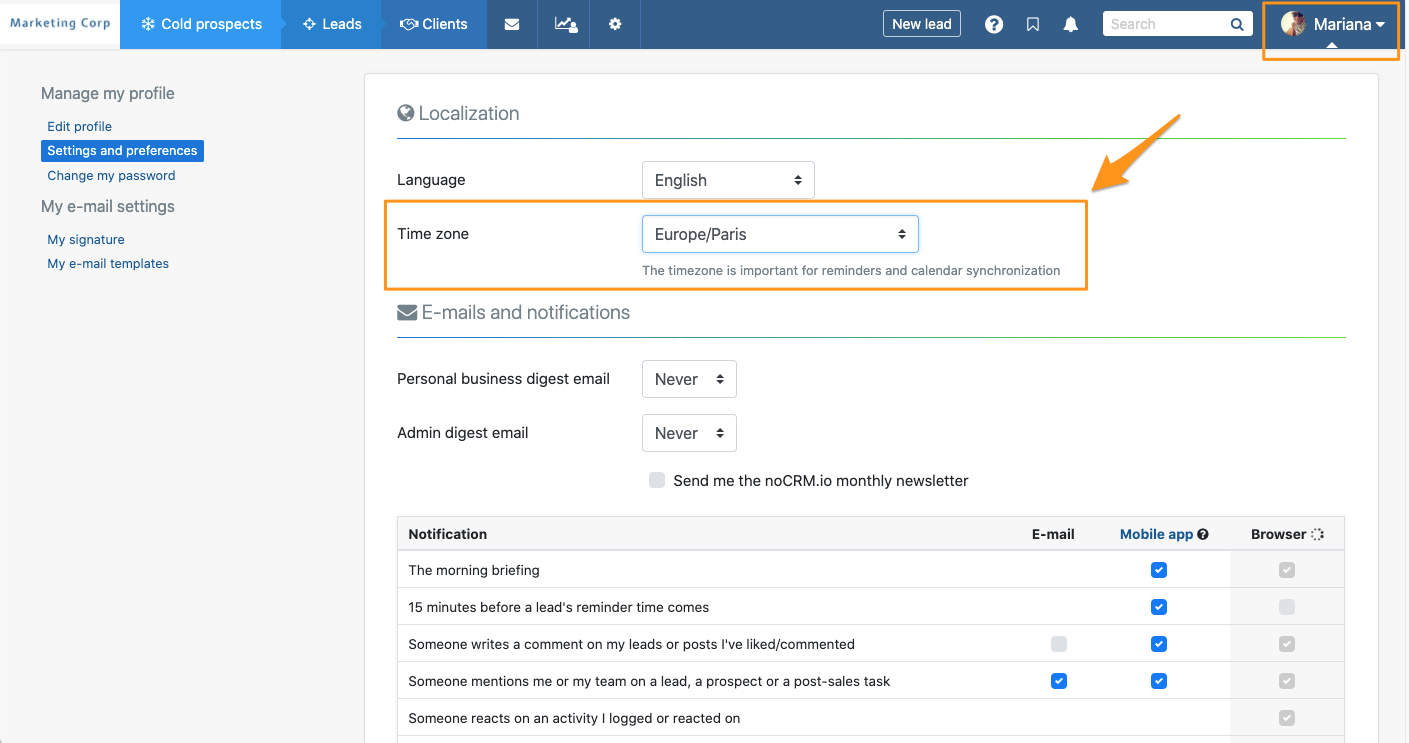Open the envelope email icon in navbar
1409x743 pixels.
click(x=512, y=24)
